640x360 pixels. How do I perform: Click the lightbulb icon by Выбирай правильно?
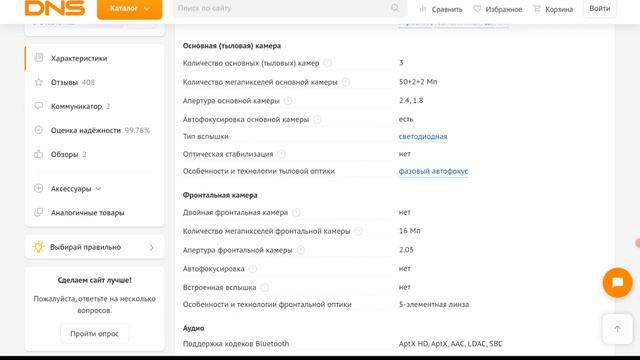point(38,247)
